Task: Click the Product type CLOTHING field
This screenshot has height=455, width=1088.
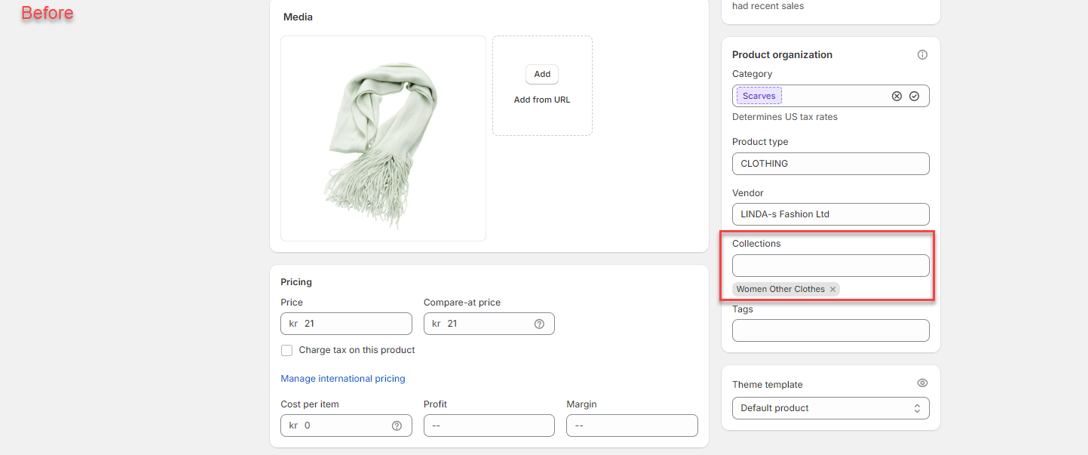Action: [x=830, y=163]
